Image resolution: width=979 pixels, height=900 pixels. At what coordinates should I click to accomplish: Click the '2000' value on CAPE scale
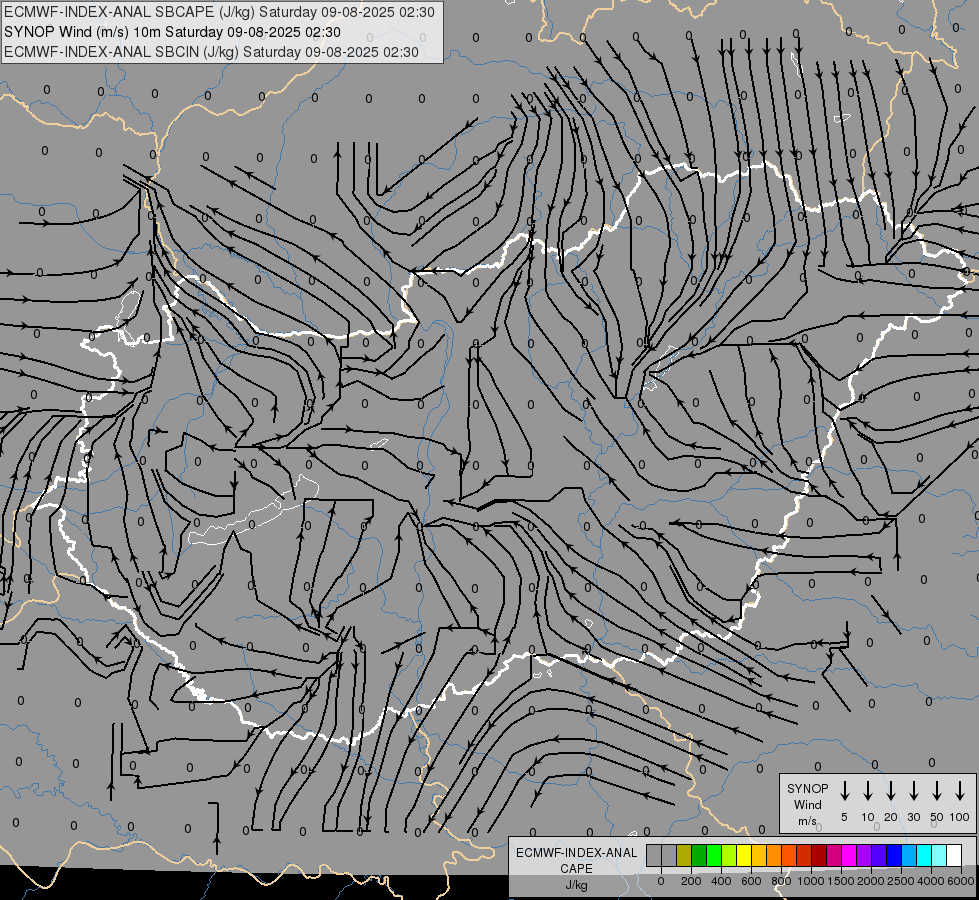[x=871, y=881]
